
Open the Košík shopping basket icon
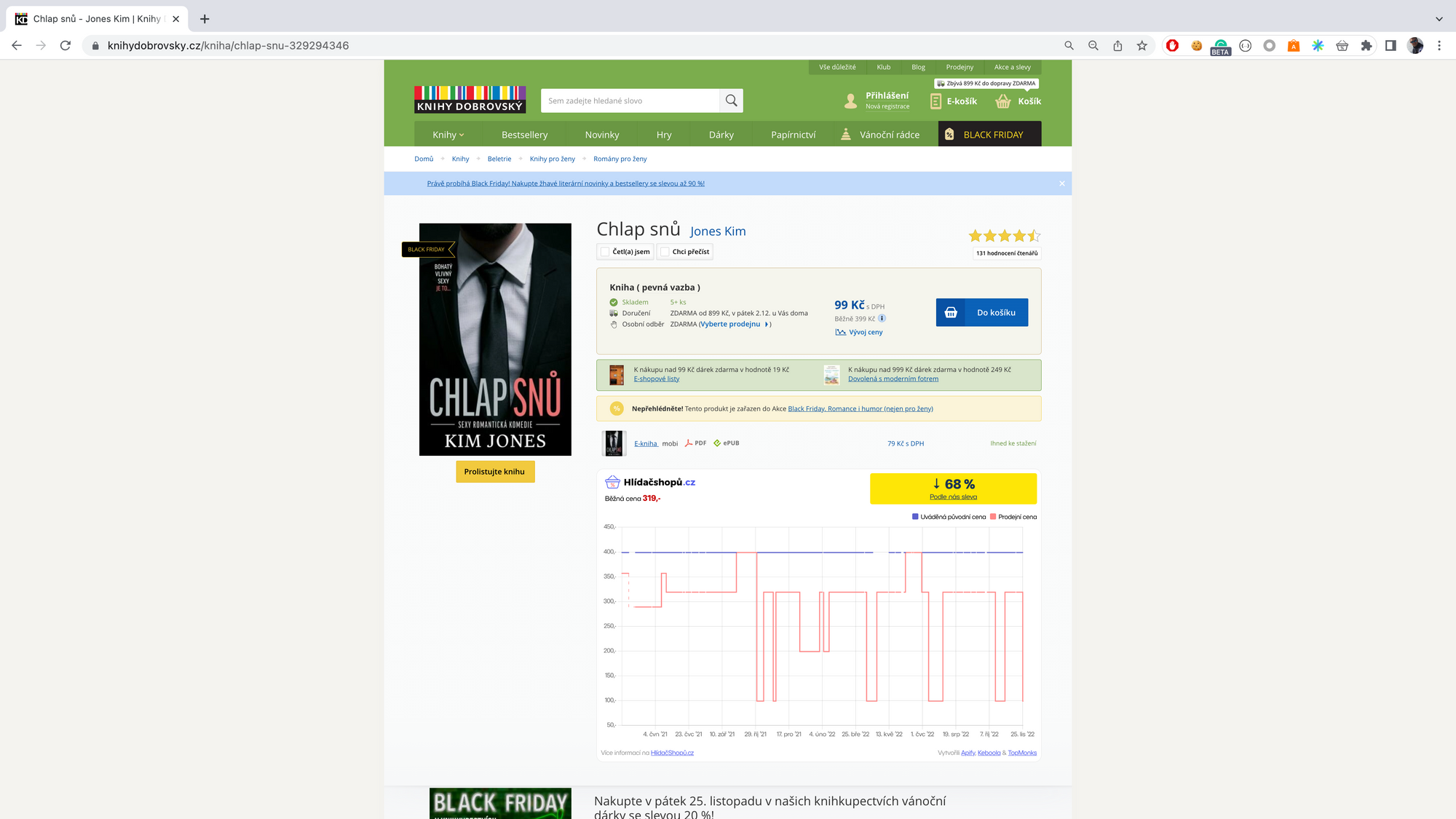(1003, 101)
